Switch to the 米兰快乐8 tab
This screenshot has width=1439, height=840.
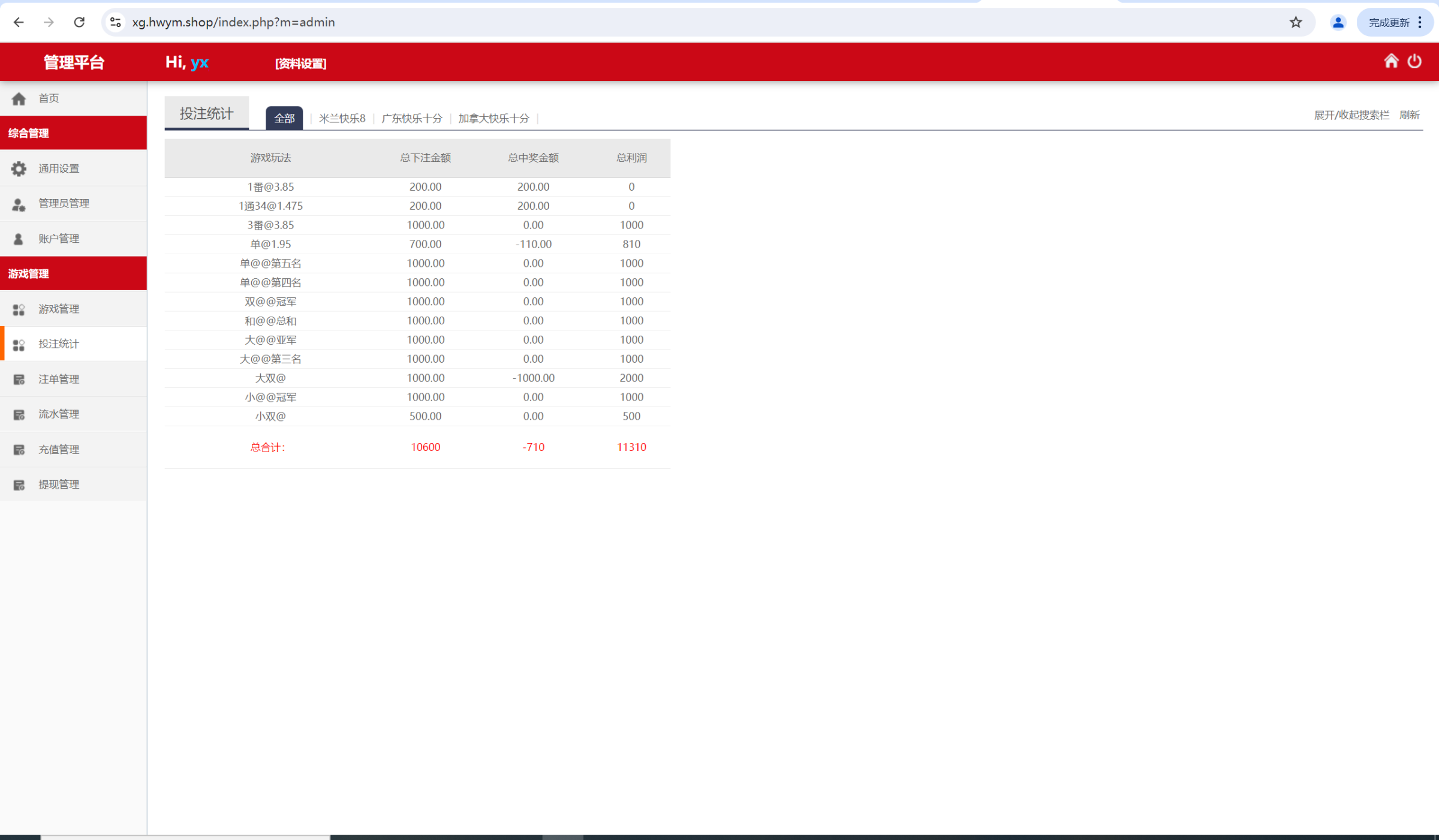[342, 118]
